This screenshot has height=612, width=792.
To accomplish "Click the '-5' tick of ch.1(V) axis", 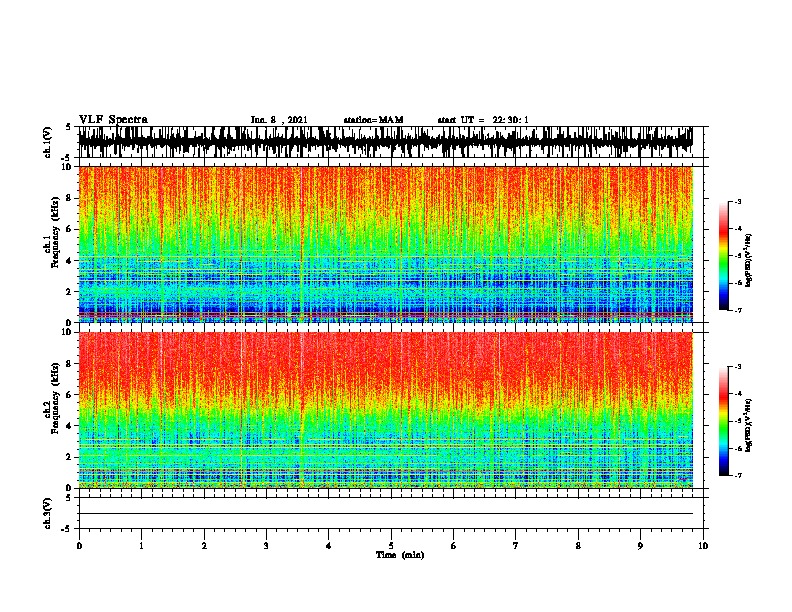I will tap(67, 158).
